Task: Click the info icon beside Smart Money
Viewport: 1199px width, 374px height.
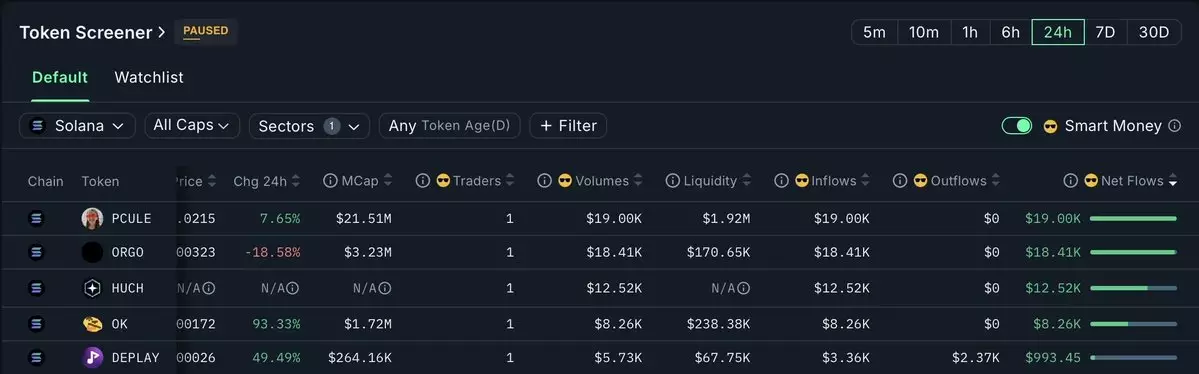Action: (1175, 126)
